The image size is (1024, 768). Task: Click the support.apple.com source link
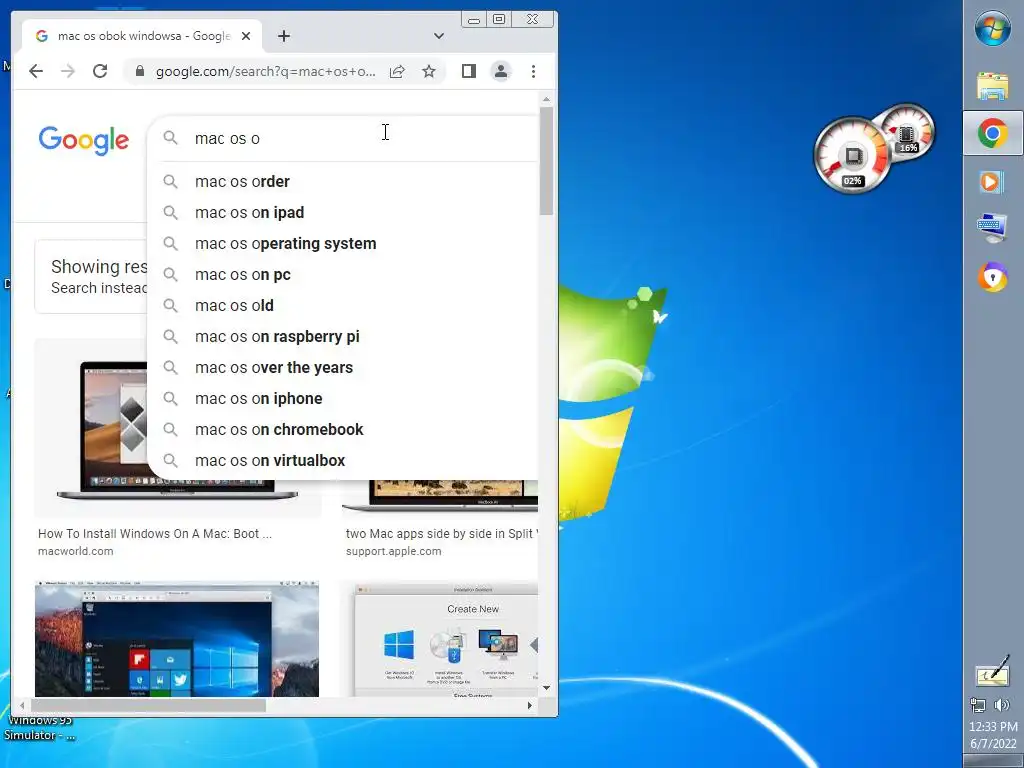pos(394,551)
